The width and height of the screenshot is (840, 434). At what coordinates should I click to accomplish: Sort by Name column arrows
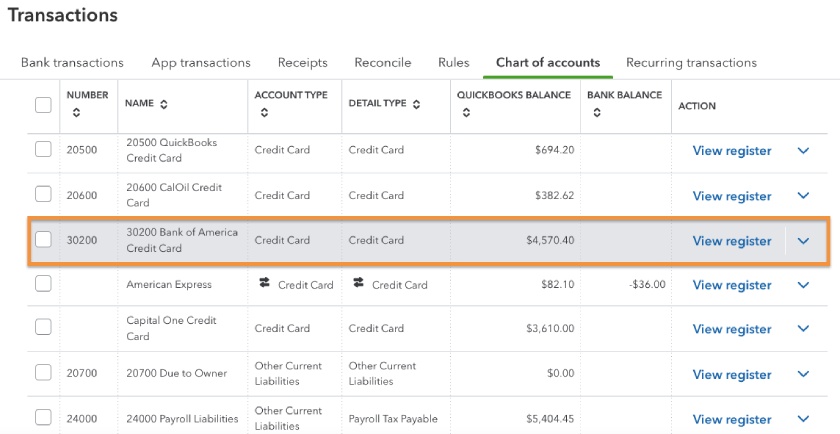[x=164, y=104]
